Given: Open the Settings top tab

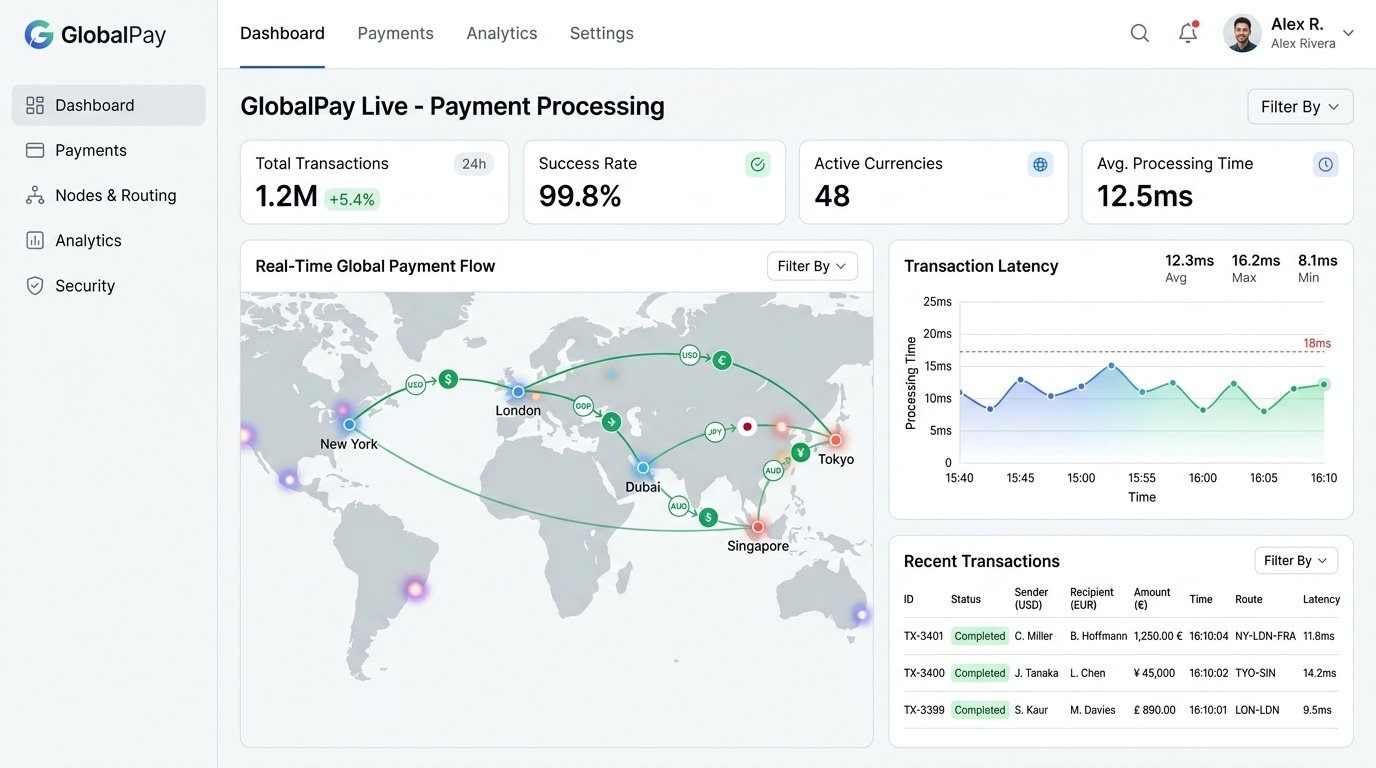Looking at the screenshot, I should click(x=602, y=33).
